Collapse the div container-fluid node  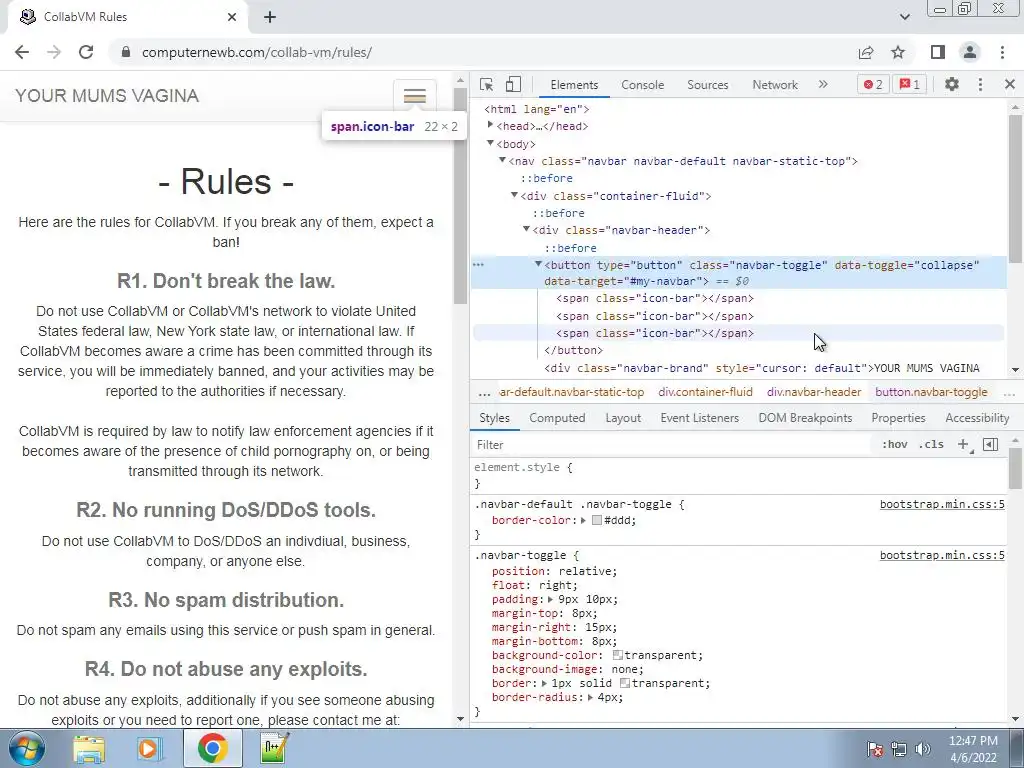[x=514, y=195]
